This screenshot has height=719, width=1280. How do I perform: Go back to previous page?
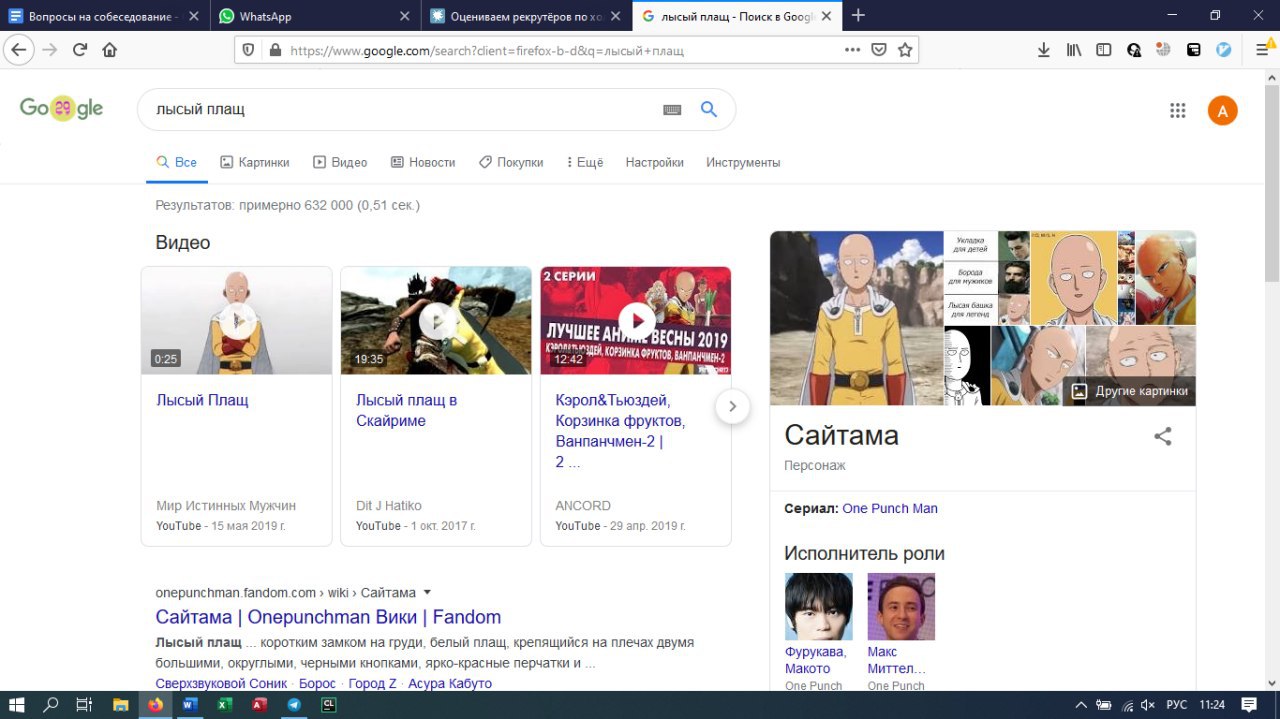(x=19, y=50)
